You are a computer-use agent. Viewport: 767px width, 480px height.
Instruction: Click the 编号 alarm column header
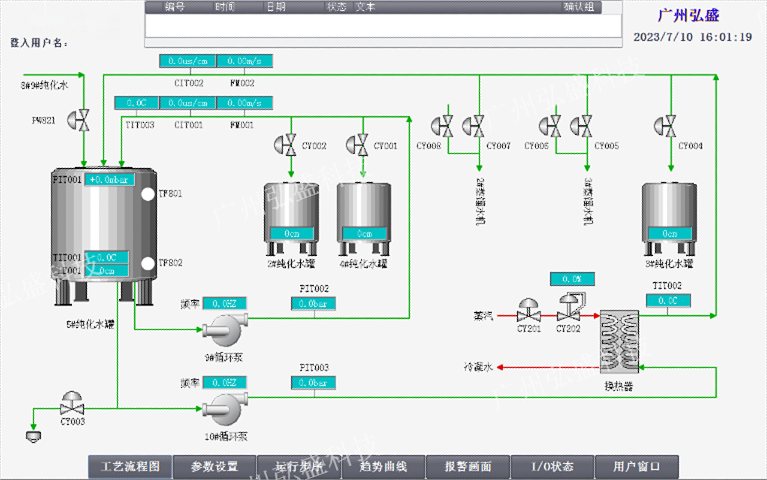click(x=175, y=7)
